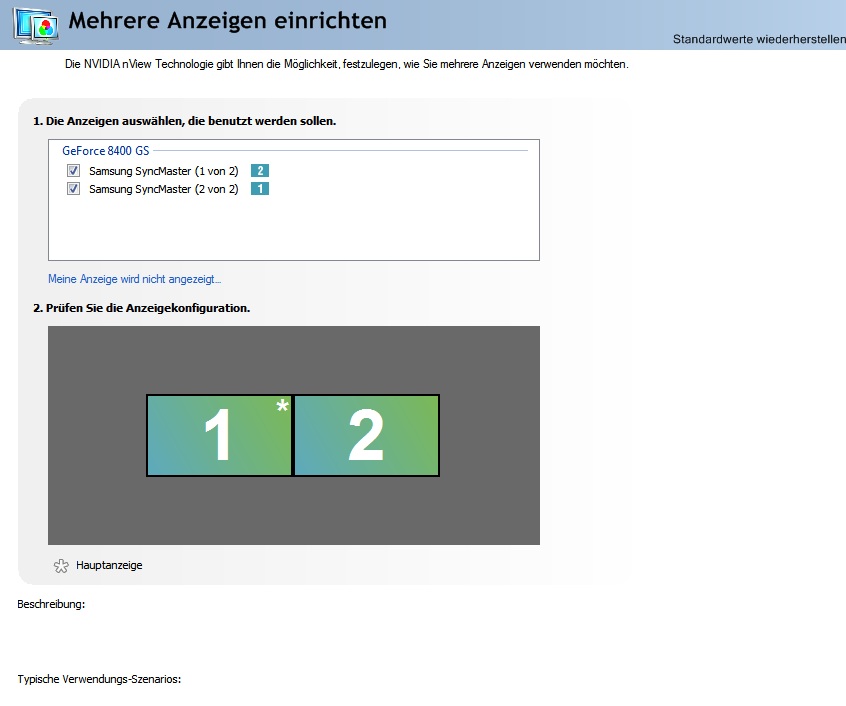The height and width of the screenshot is (706, 846).
Task: Click display badge 1 beside SyncMaster (2 von 2)
Action: [x=260, y=189]
